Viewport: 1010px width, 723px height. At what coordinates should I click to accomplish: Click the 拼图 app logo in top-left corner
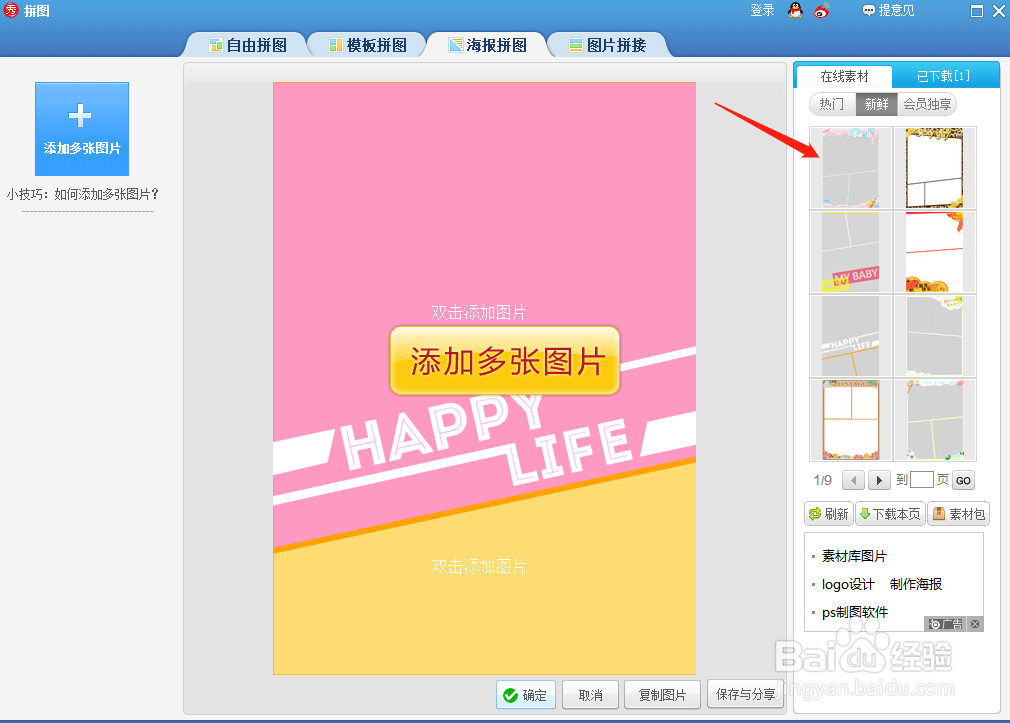pyautogui.click(x=9, y=11)
